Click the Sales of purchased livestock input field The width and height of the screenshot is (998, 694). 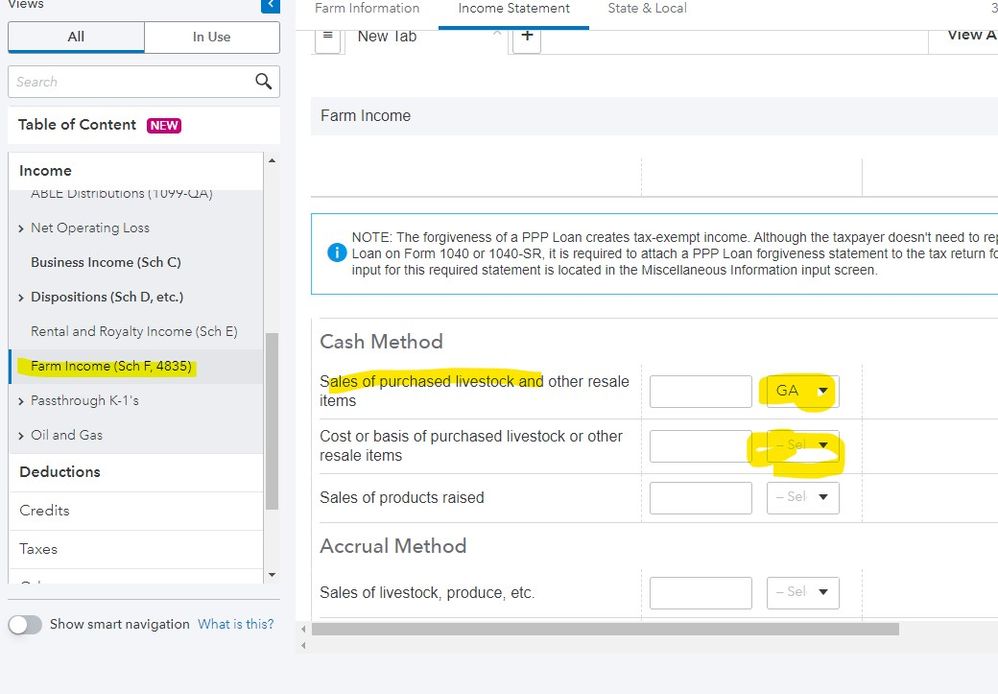[700, 391]
